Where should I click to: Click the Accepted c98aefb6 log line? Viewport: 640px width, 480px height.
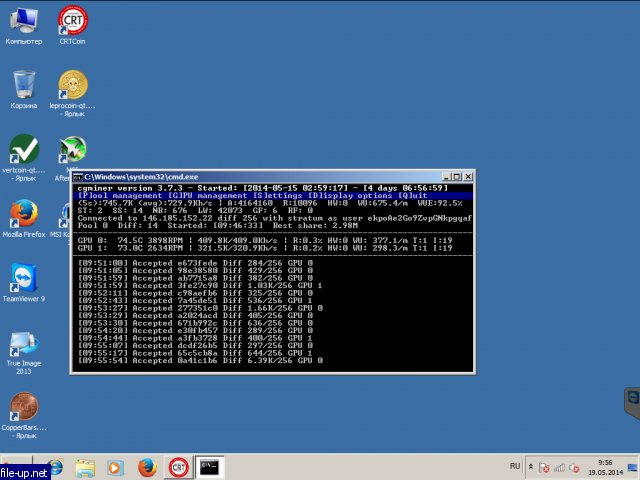tap(196, 293)
